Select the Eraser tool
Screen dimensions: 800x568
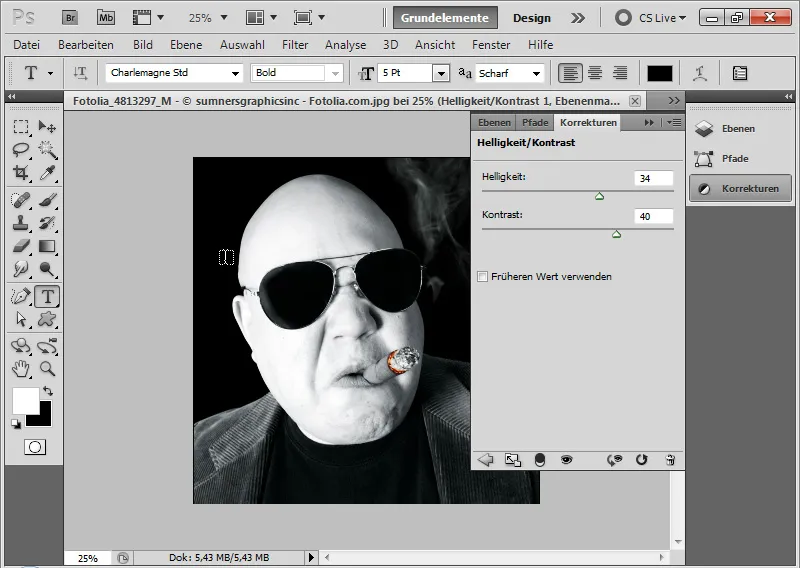pyautogui.click(x=21, y=246)
